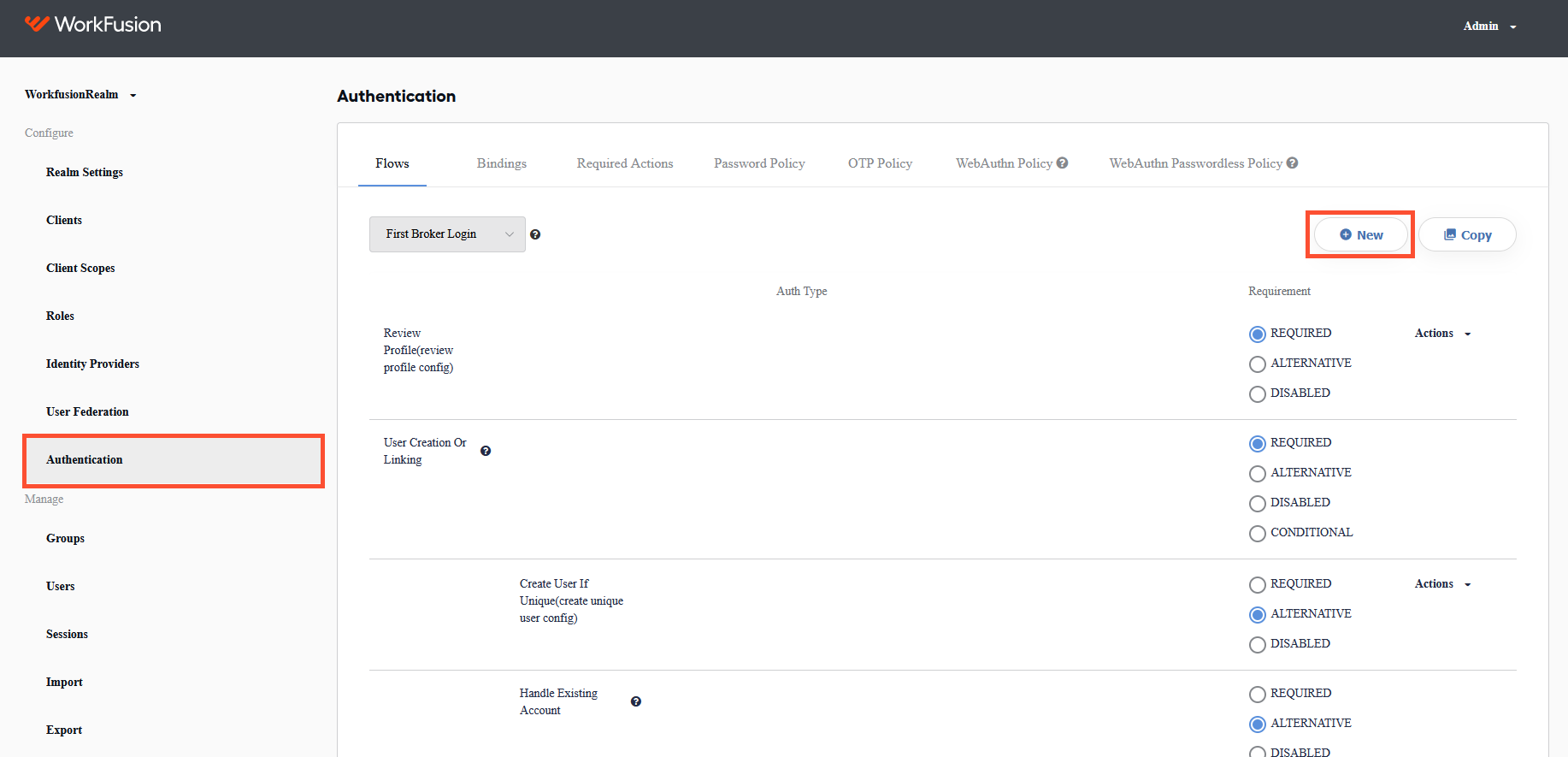
Task: Click the User Creation Or Linking text
Action: [425, 451]
